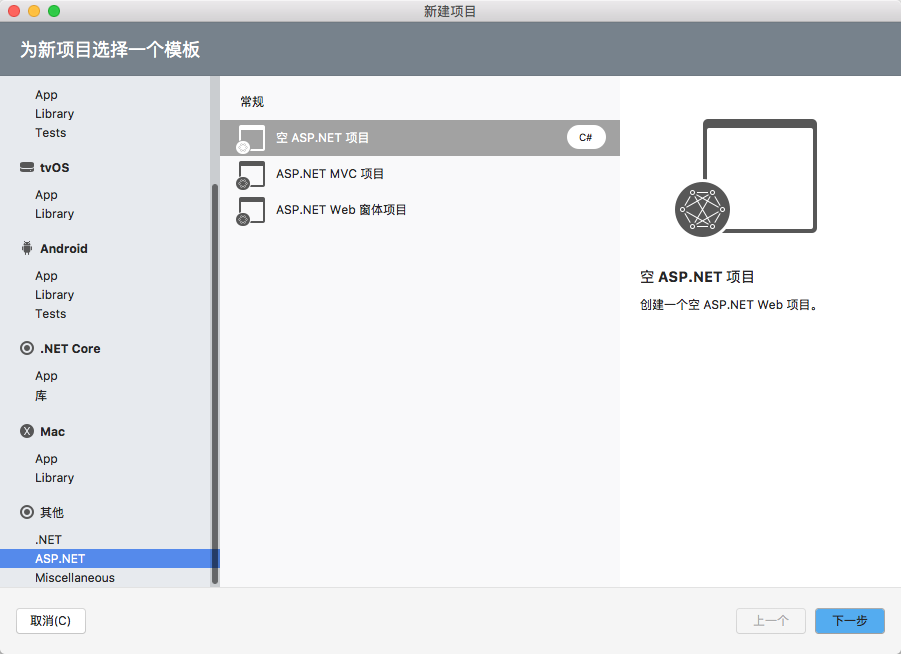901x654 pixels.
Task: Click the ASP.NET MVC 项目 template icon
Action: pos(251,175)
